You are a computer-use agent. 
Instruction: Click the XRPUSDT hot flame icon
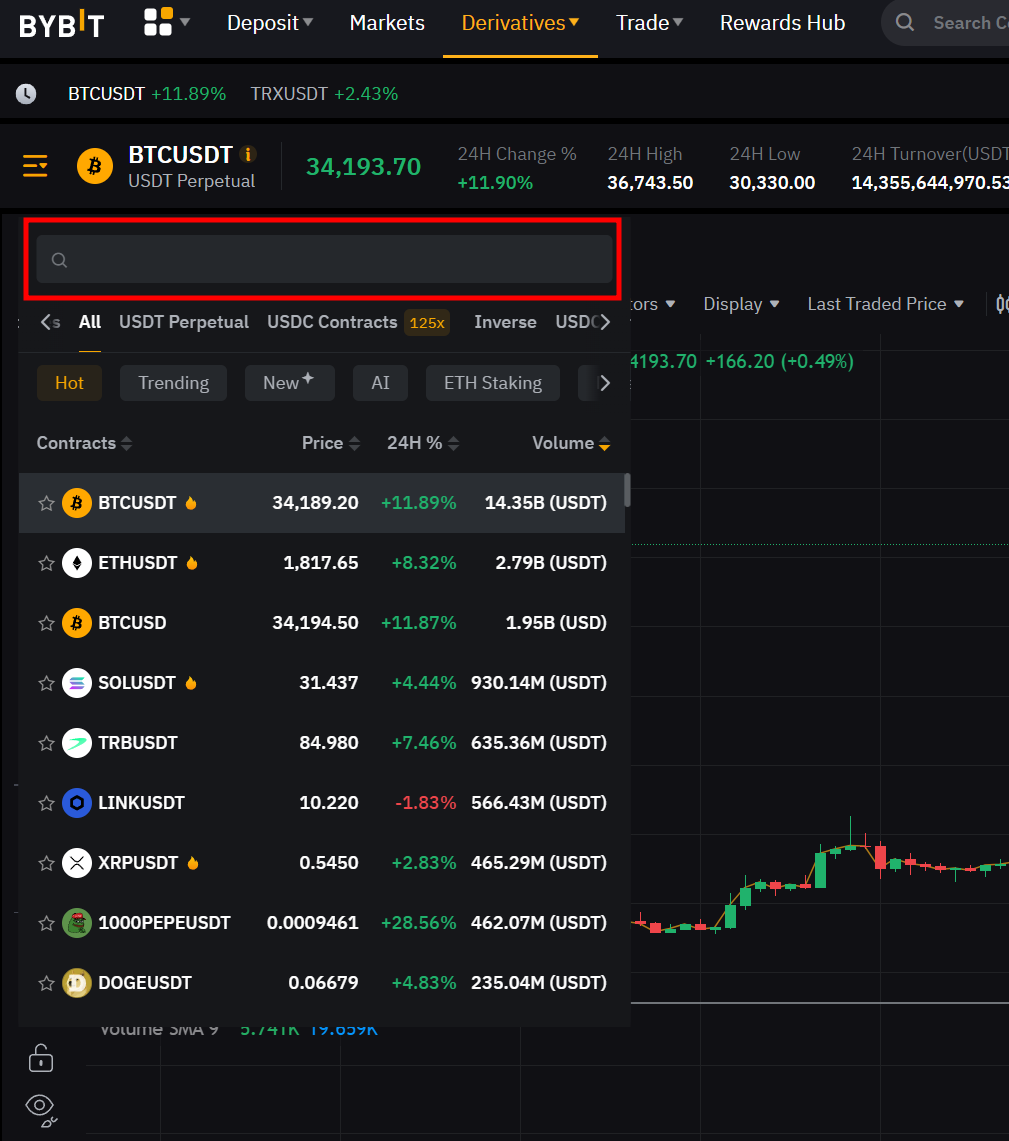(x=193, y=862)
